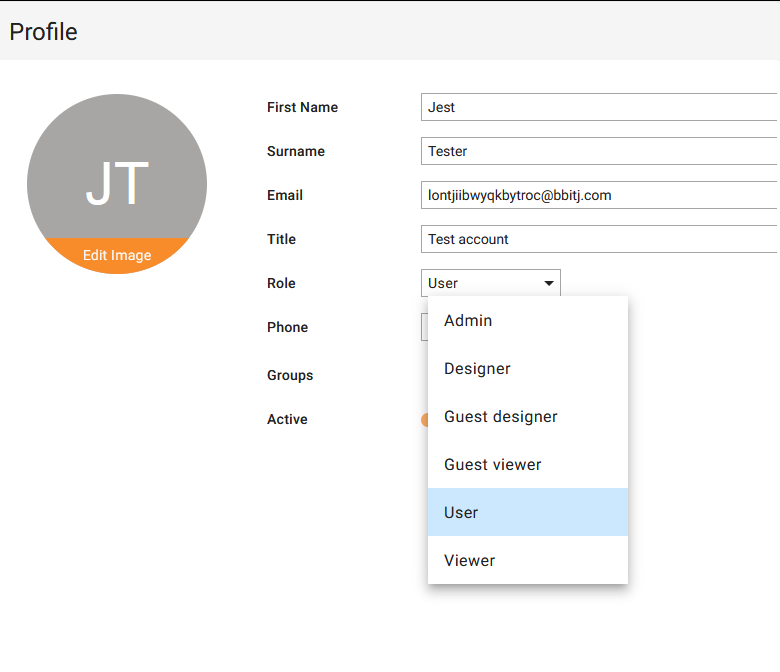Select the Title field with Test account

[599, 239]
